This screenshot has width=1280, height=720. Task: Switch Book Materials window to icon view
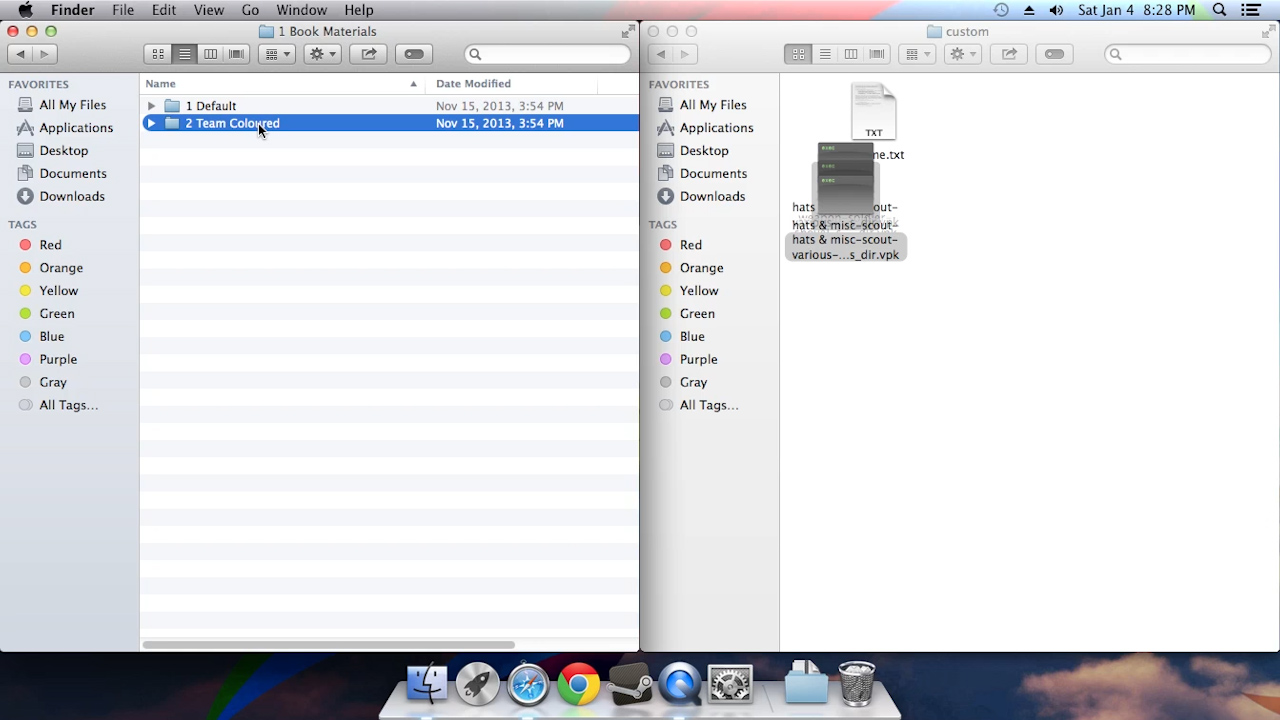coord(158,54)
